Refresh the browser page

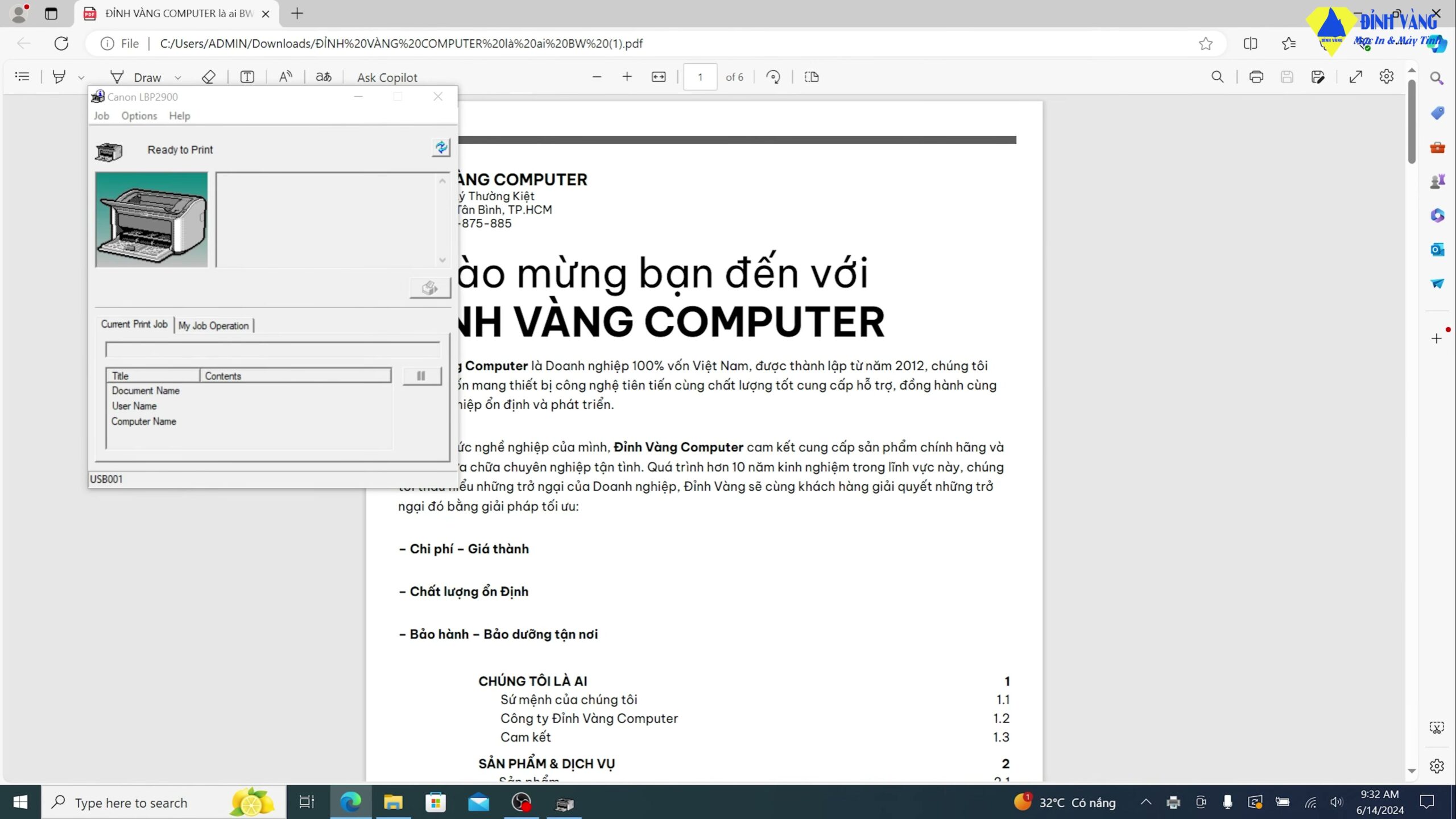pos(61,43)
